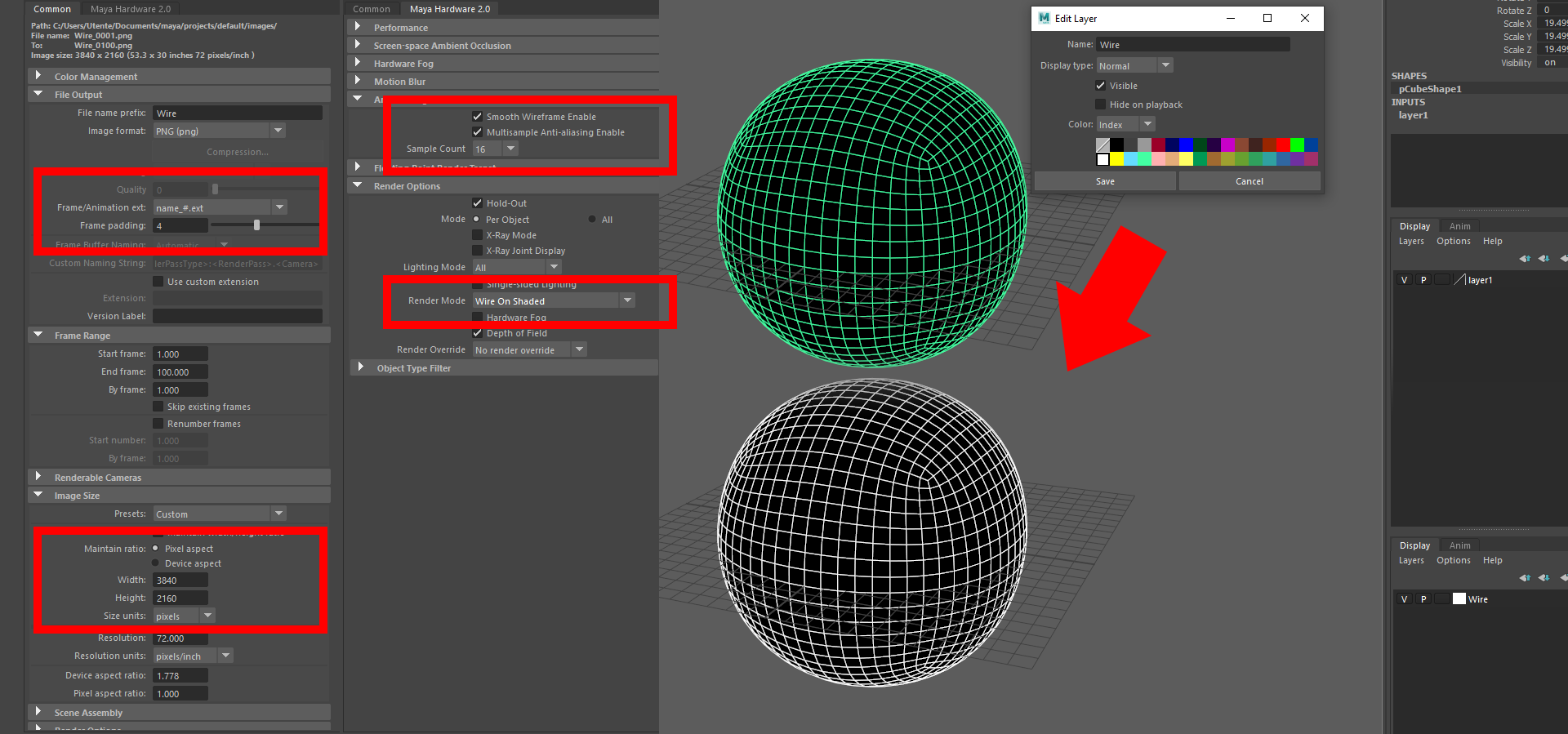
Task: Toggle P playback for layer1
Action: [1423, 280]
